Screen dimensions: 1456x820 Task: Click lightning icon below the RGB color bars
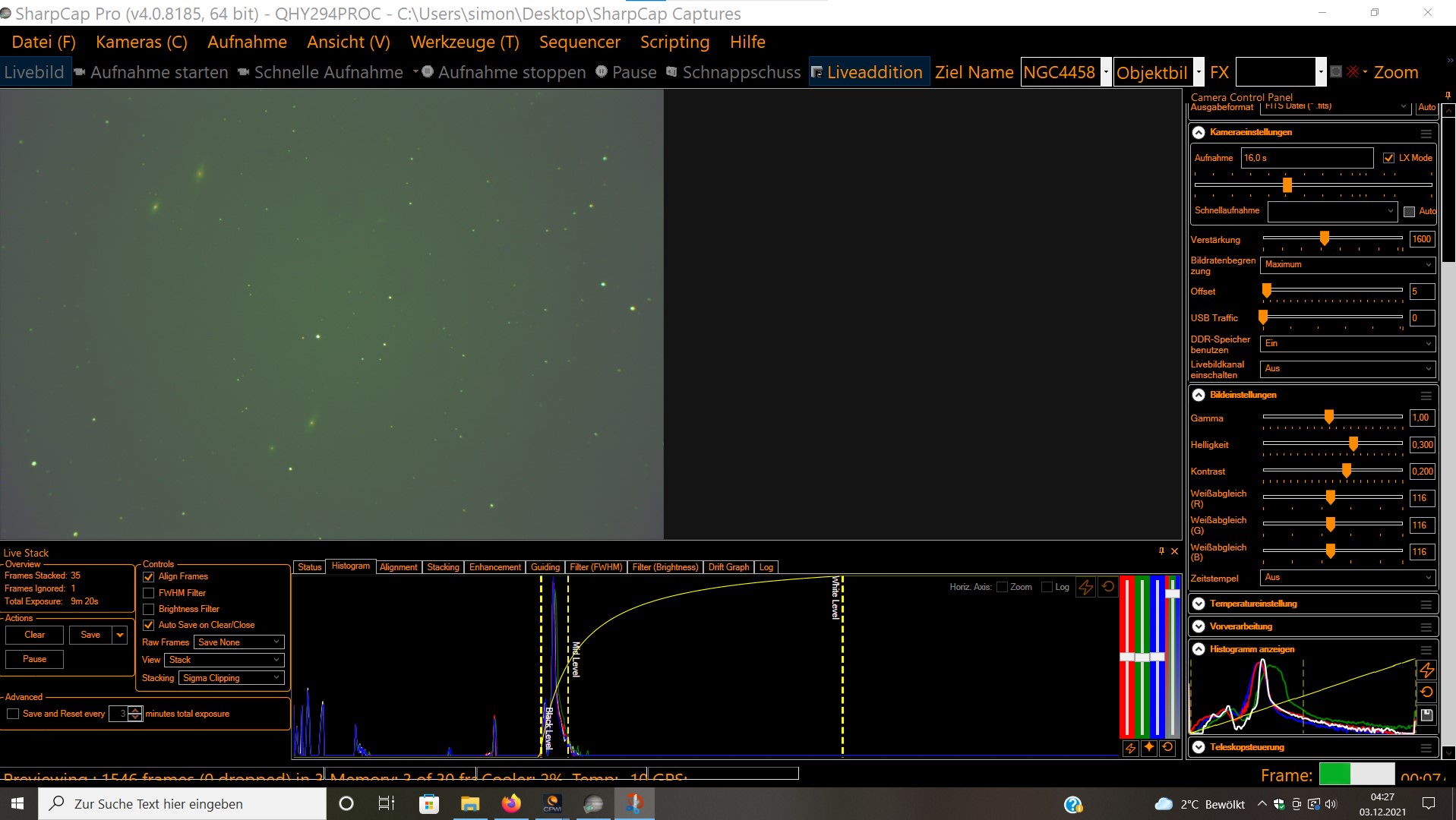pos(1130,748)
